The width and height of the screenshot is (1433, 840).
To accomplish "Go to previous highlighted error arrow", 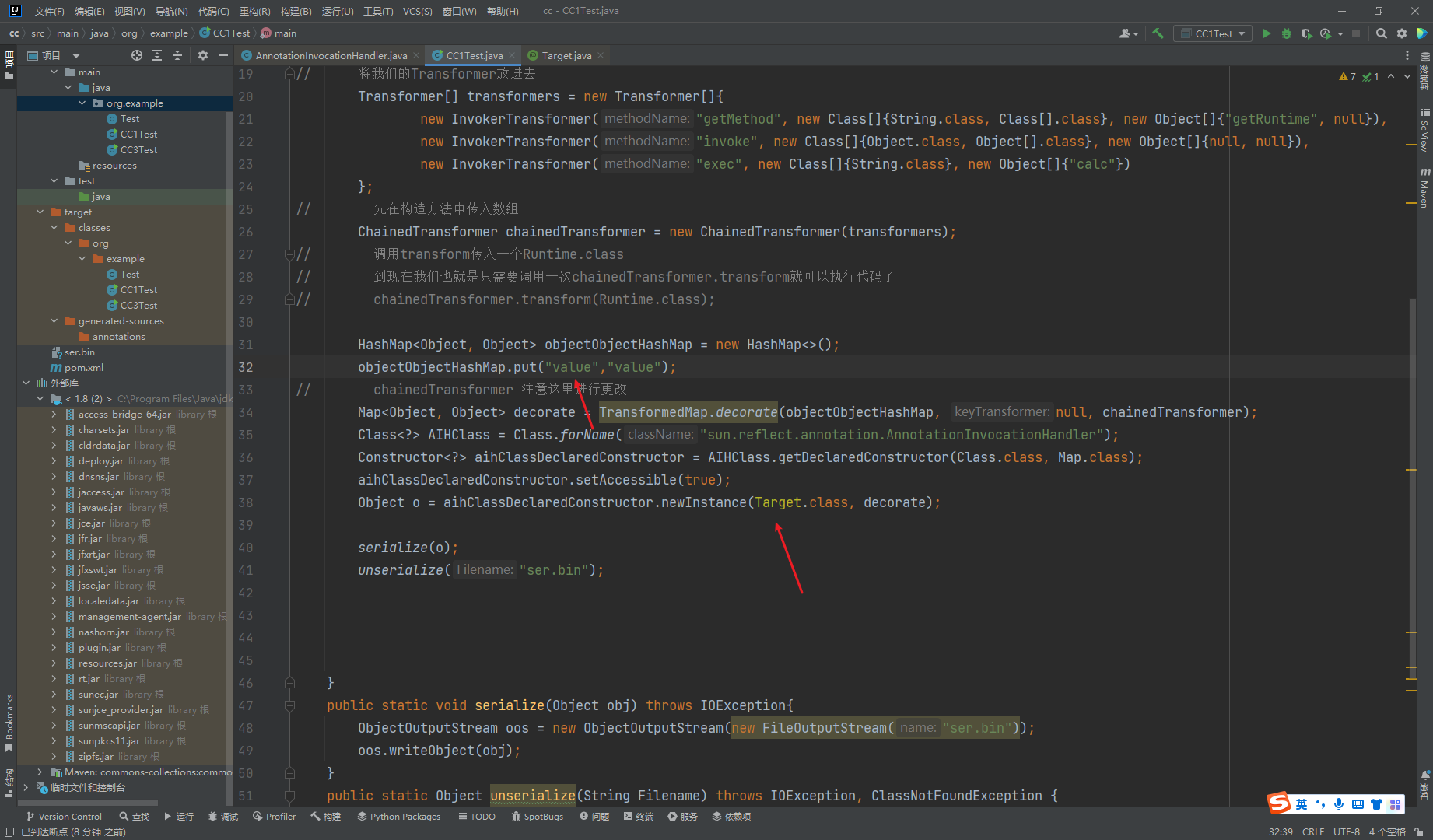I will pyautogui.click(x=1391, y=76).
